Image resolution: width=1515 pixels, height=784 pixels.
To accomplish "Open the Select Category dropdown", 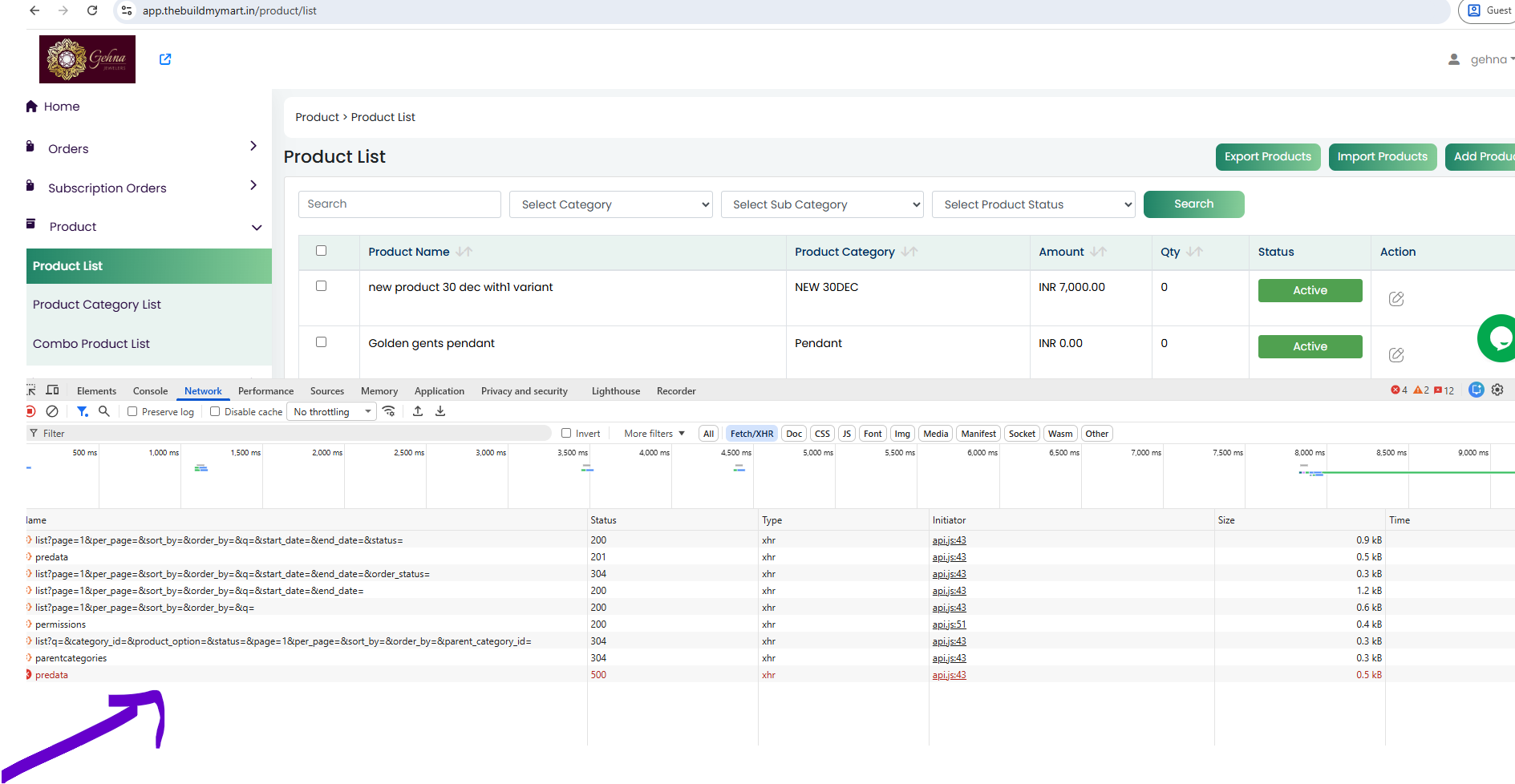I will point(611,204).
